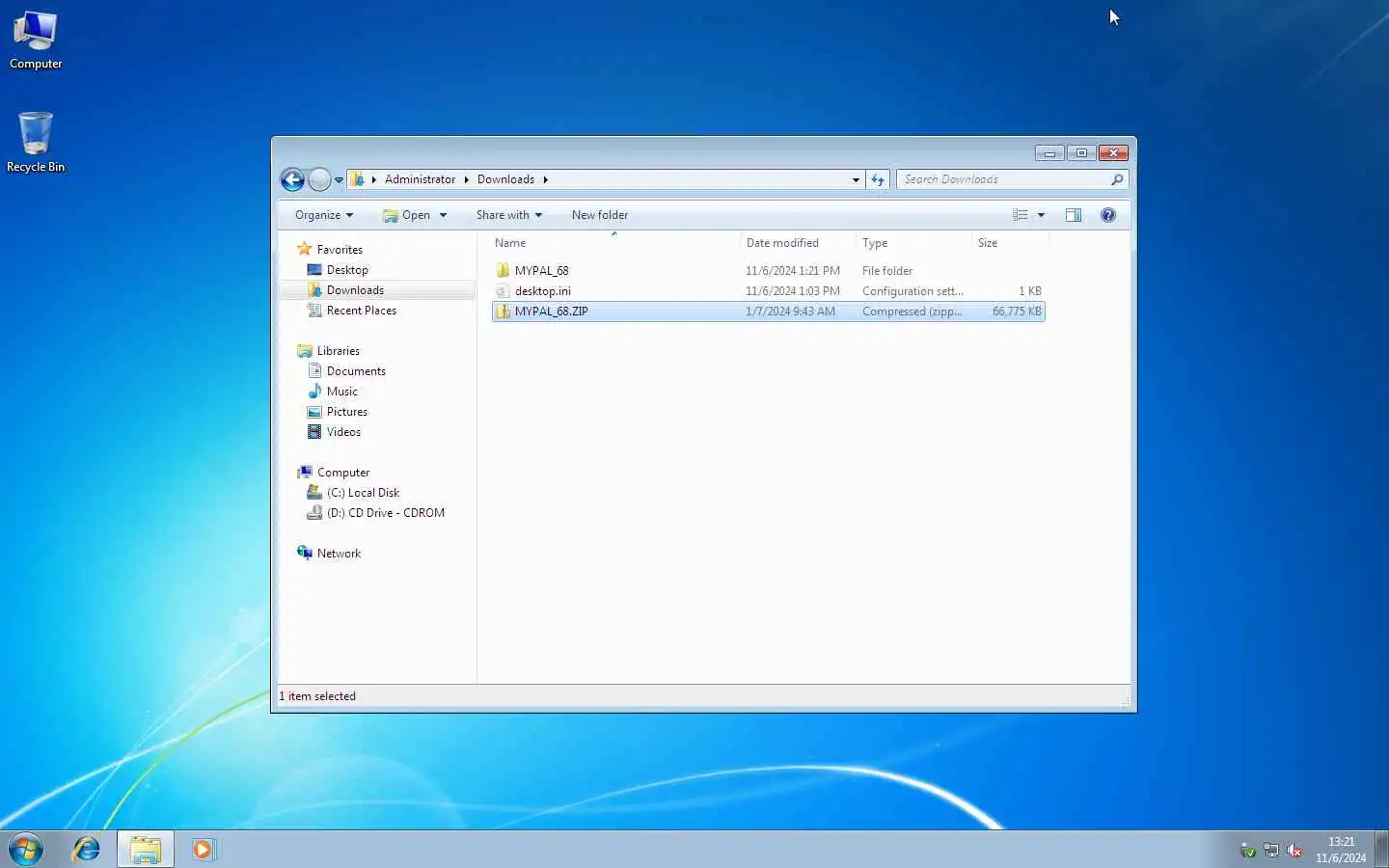This screenshot has width=1389, height=868.
Task: Open the Recycle Bin desktop icon
Action: pos(36,143)
